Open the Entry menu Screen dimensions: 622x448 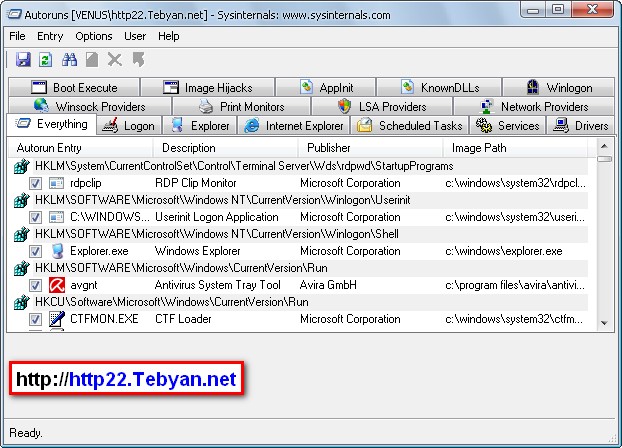click(50, 36)
